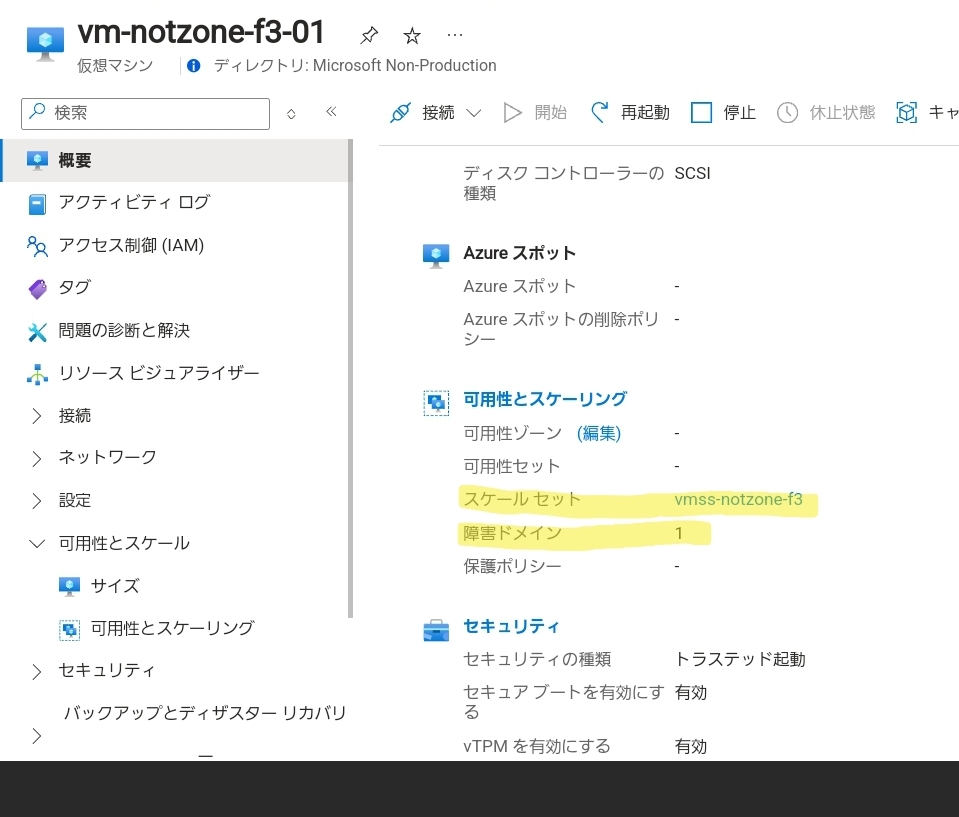Expand the セキュリティ group in sidebar
959x817 pixels.
pos(37,671)
